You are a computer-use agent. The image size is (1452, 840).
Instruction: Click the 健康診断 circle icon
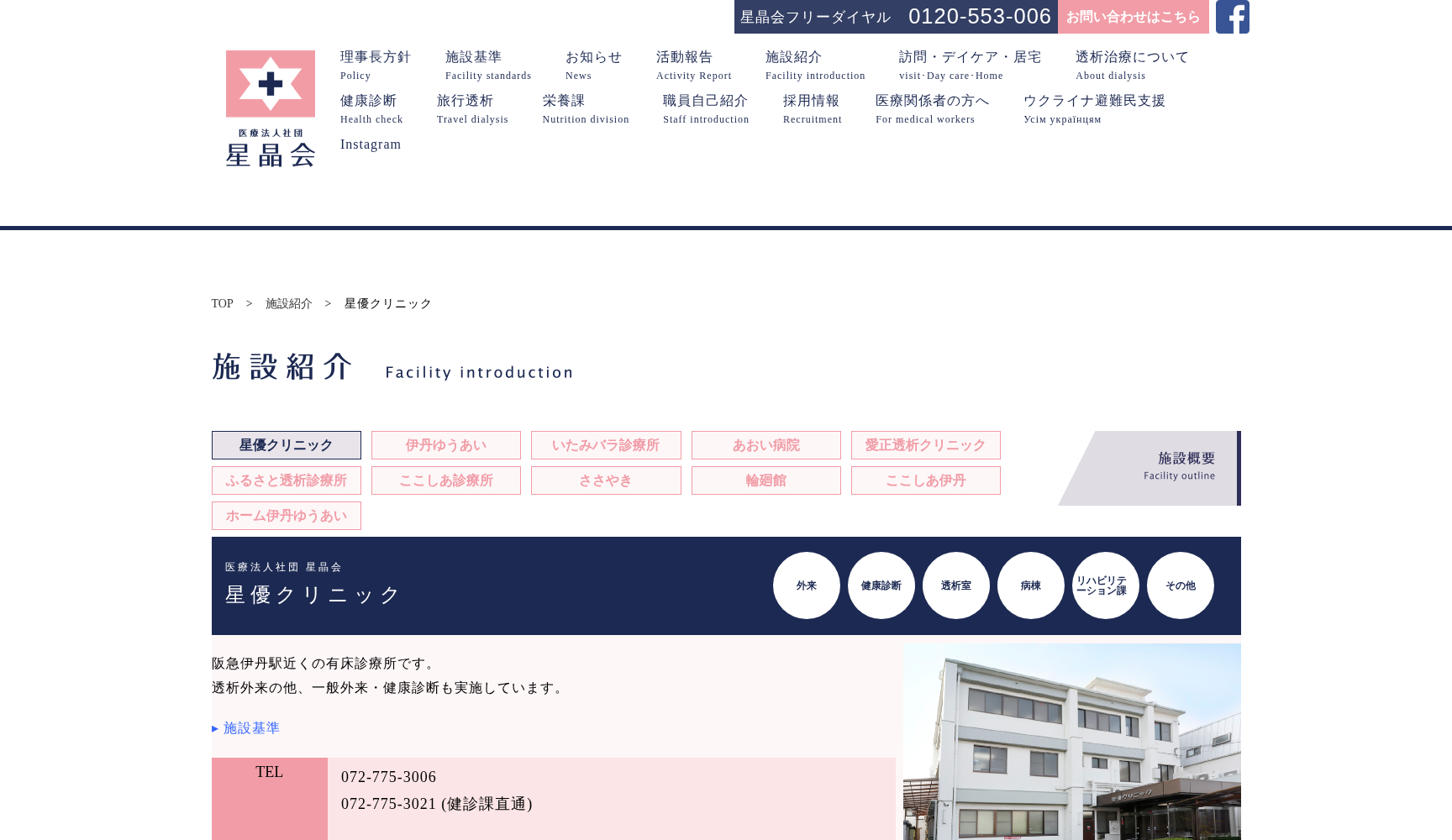pos(881,585)
